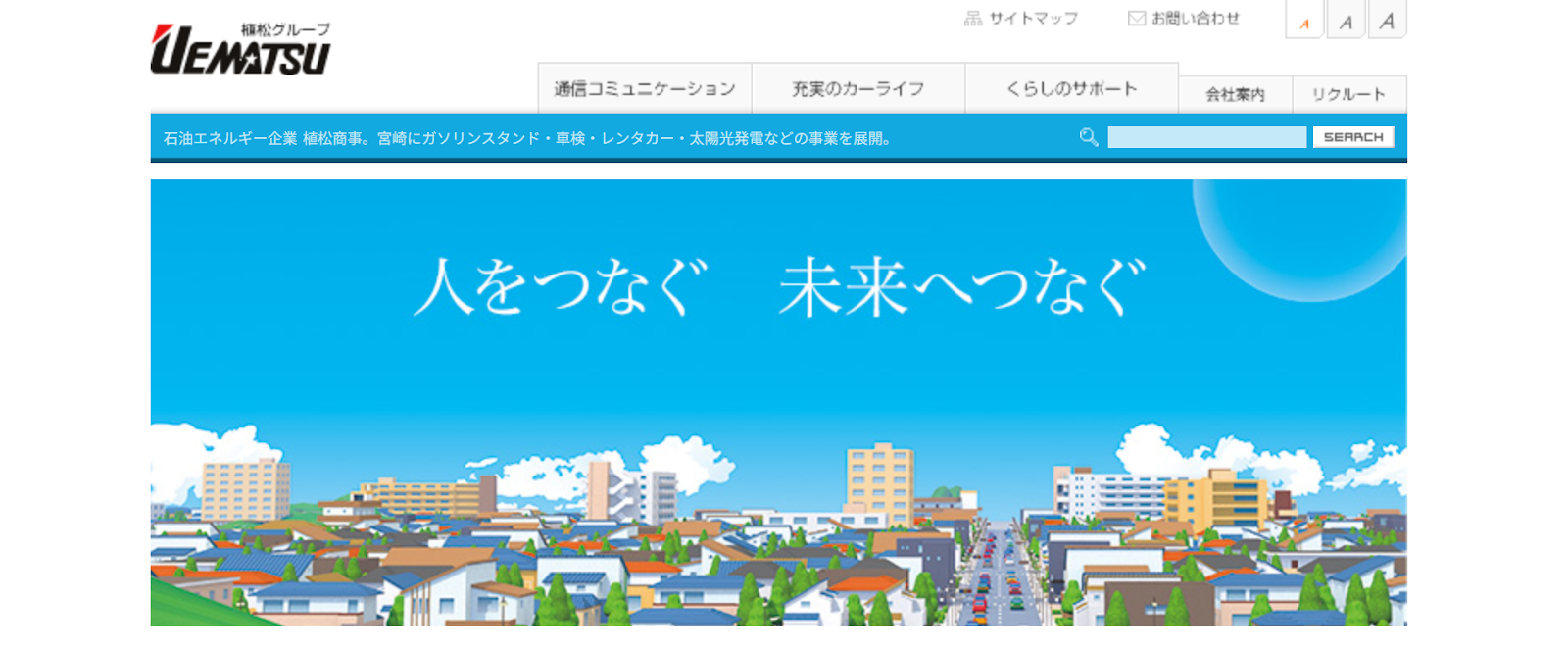Open the リクルート tab

coord(1349,94)
